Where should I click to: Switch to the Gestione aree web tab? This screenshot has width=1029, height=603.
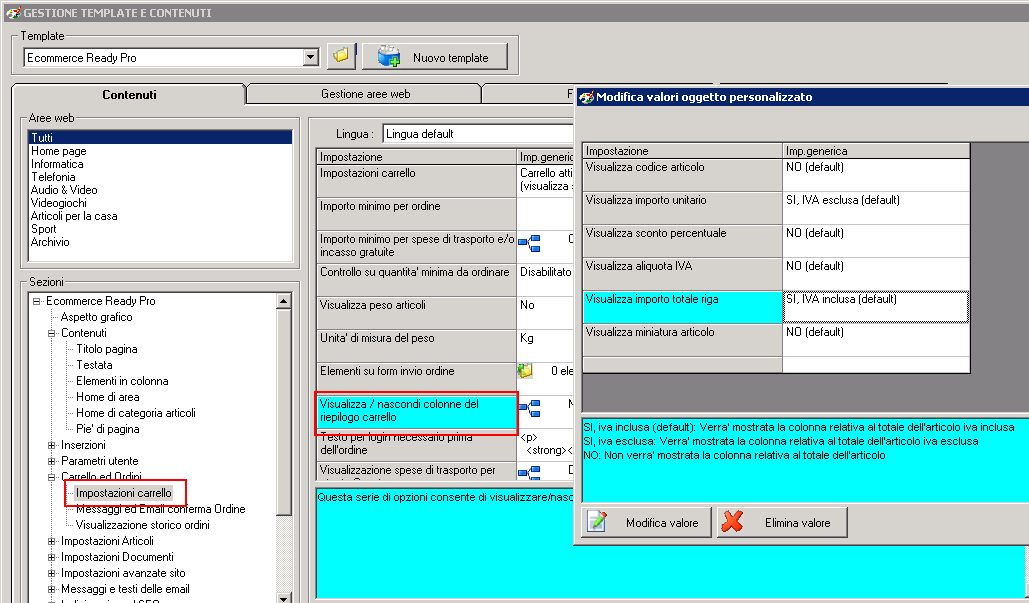[365, 94]
